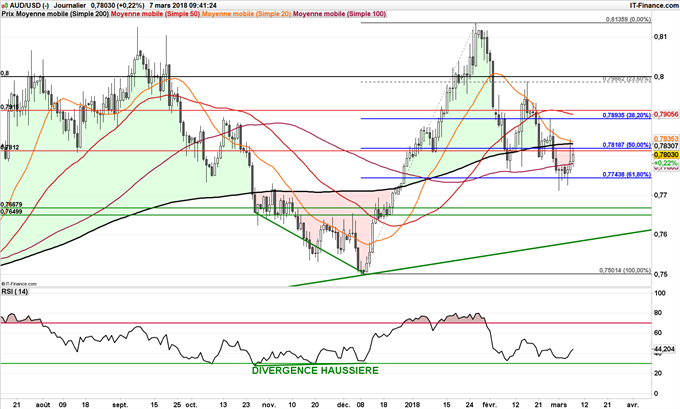This screenshot has height=409, width=680.
Task: Click the orange 0,78353 price tag
Action: pos(666,138)
